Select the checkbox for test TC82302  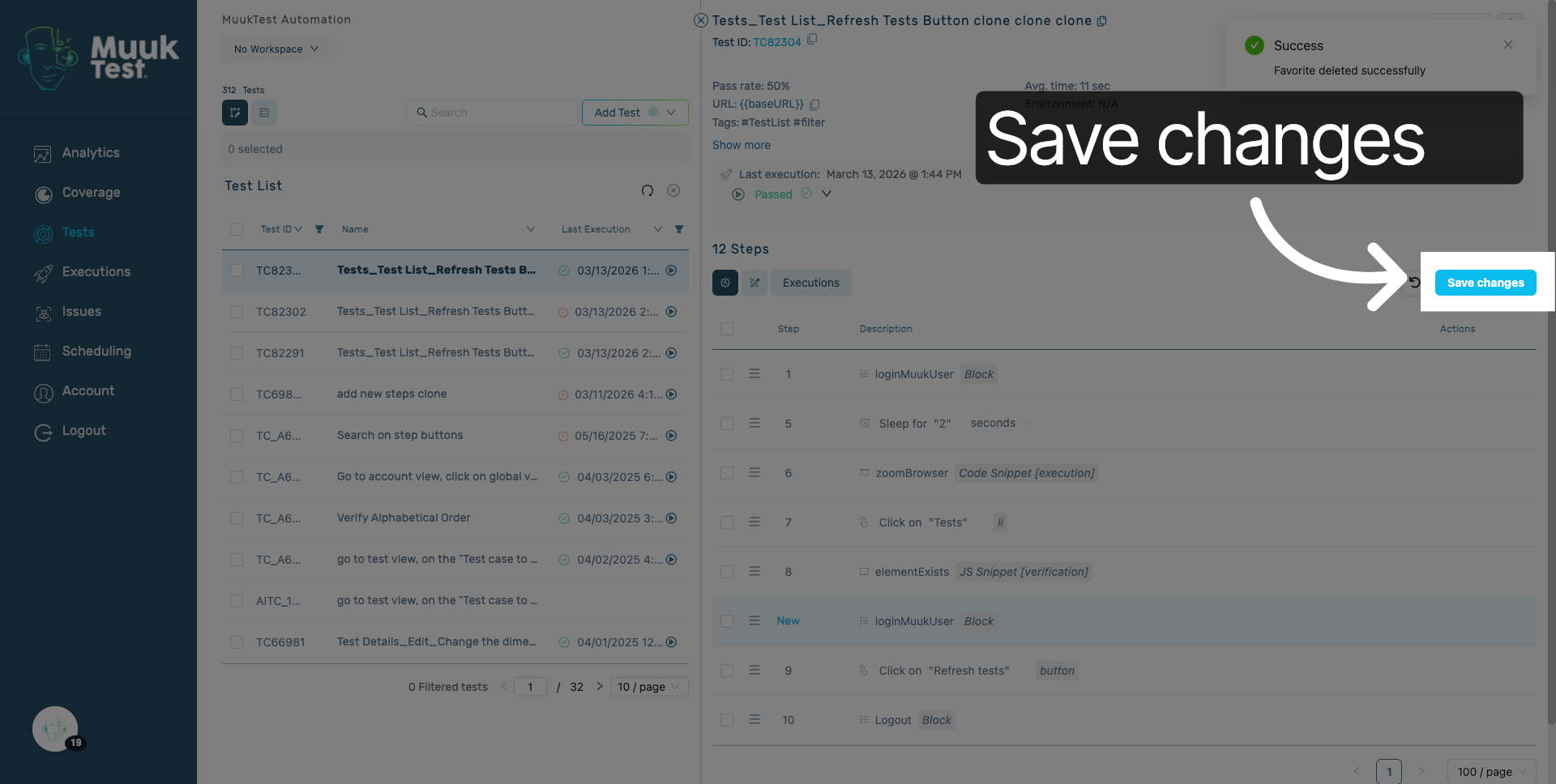[237, 312]
